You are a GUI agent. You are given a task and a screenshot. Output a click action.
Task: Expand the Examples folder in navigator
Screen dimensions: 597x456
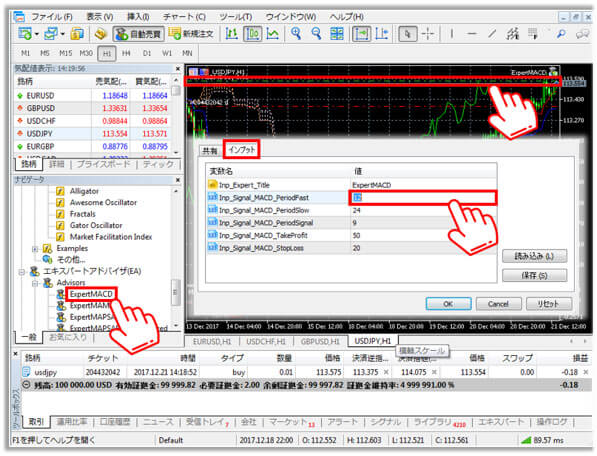(x=35, y=249)
